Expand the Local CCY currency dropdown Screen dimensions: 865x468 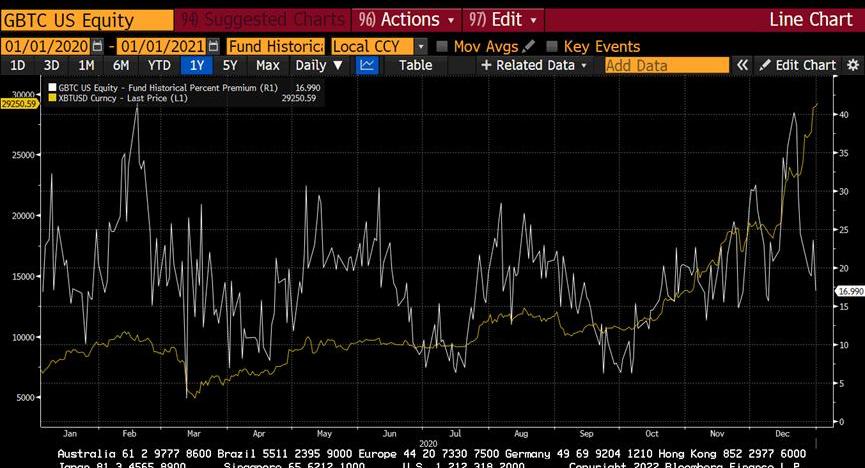coord(420,47)
